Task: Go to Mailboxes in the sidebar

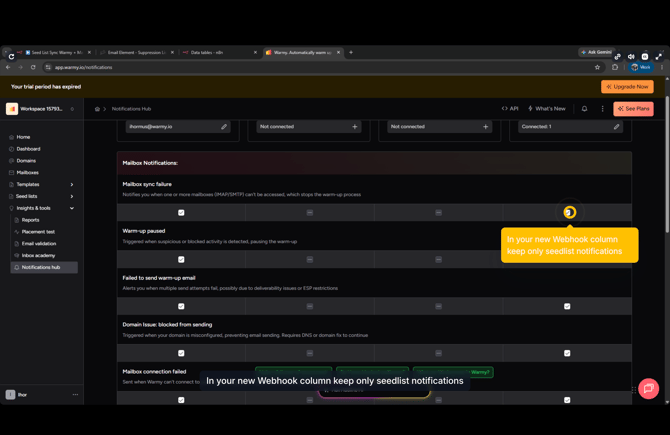Action: click(27, 173)
